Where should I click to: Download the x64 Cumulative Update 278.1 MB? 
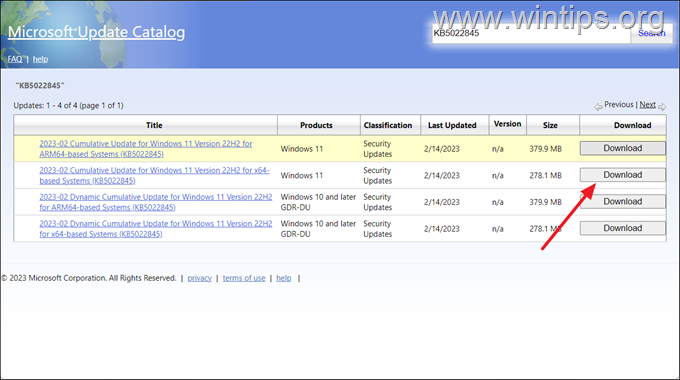click(x=623, y=175)
